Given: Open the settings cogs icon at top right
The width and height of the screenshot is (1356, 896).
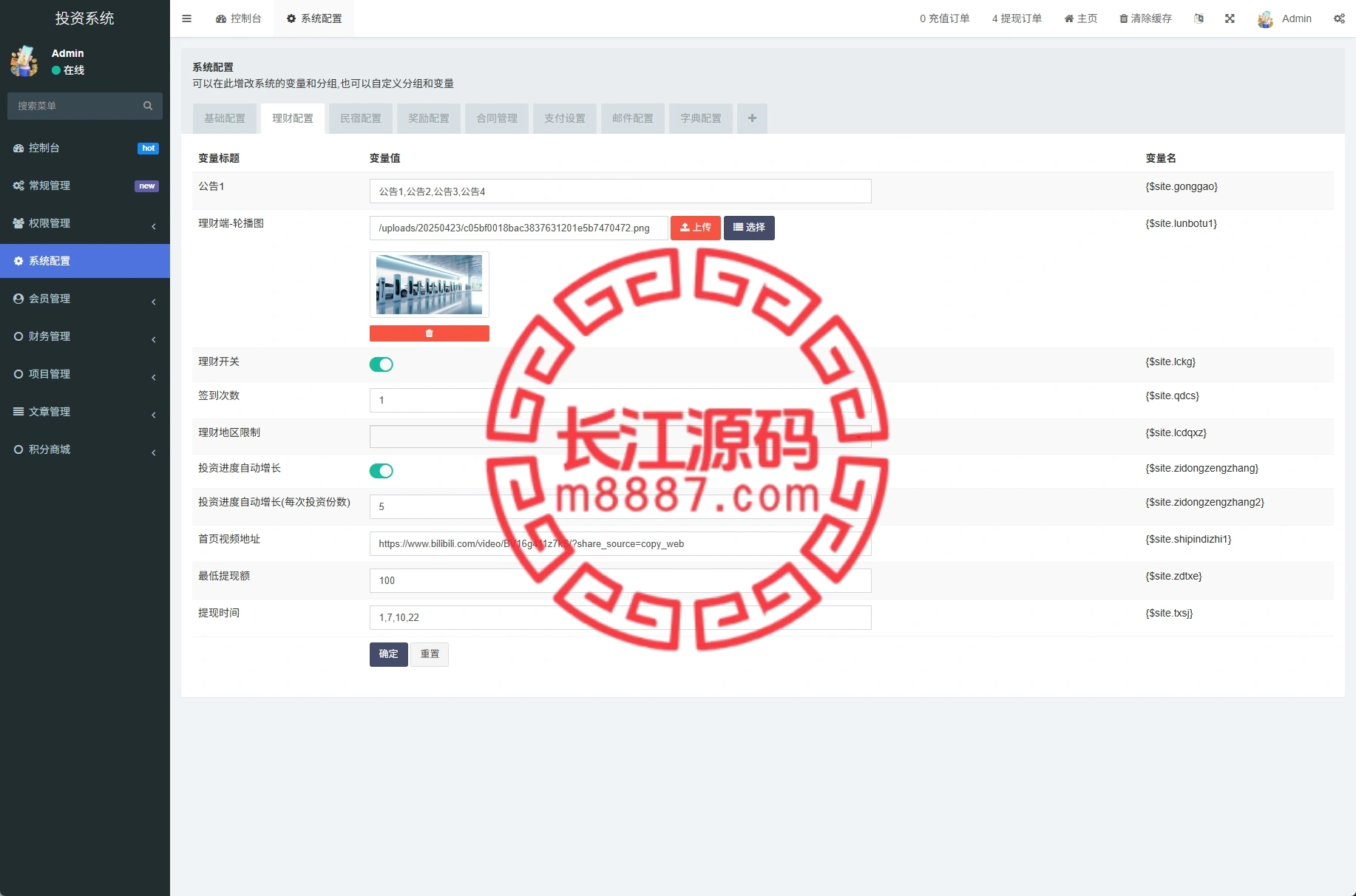Looking at the screenshot, I should coord(1339,18).
